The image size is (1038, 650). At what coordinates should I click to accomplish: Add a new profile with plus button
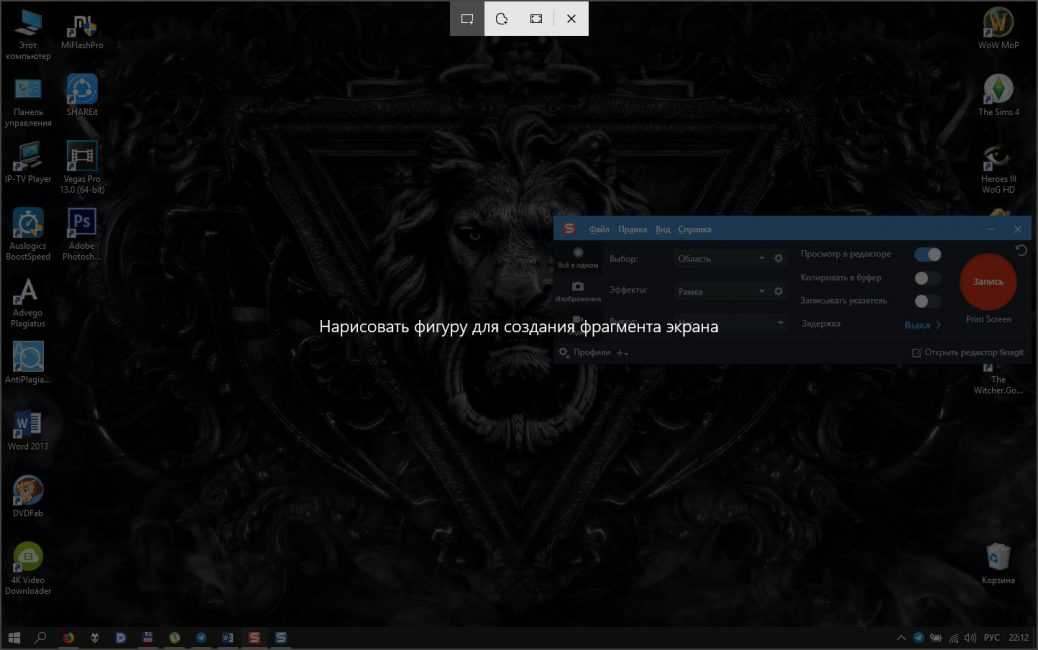[x=622, y=353]
